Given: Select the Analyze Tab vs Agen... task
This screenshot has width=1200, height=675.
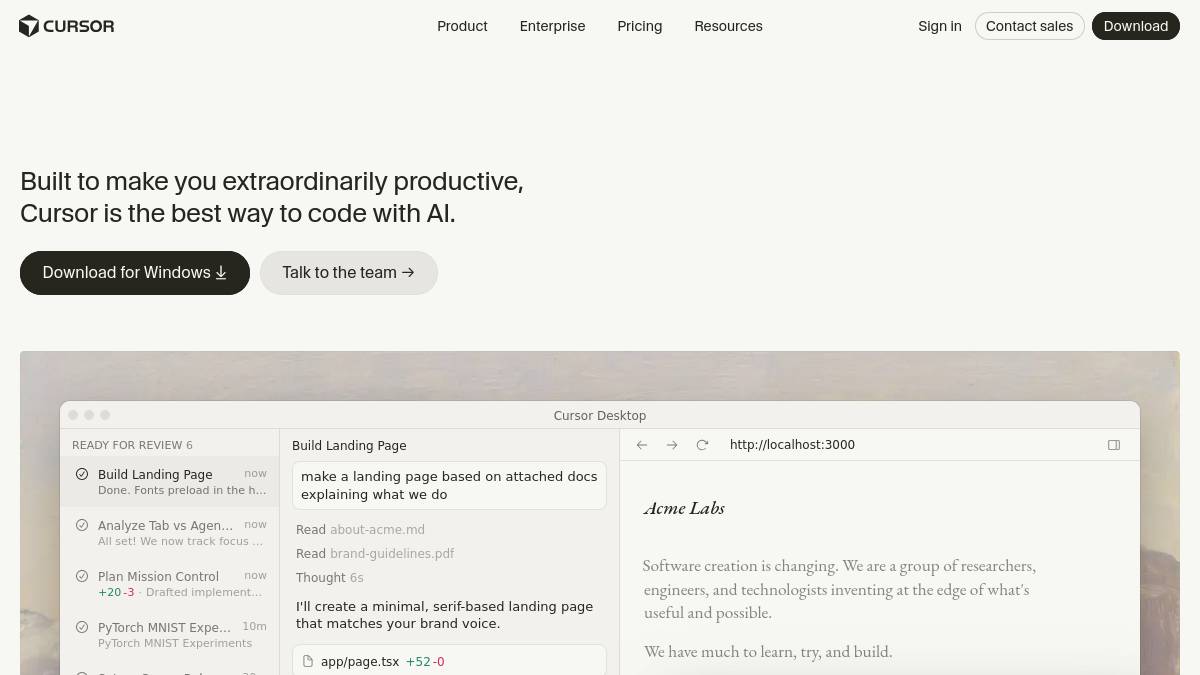Looking at the screenshot, I should [170, 533].
